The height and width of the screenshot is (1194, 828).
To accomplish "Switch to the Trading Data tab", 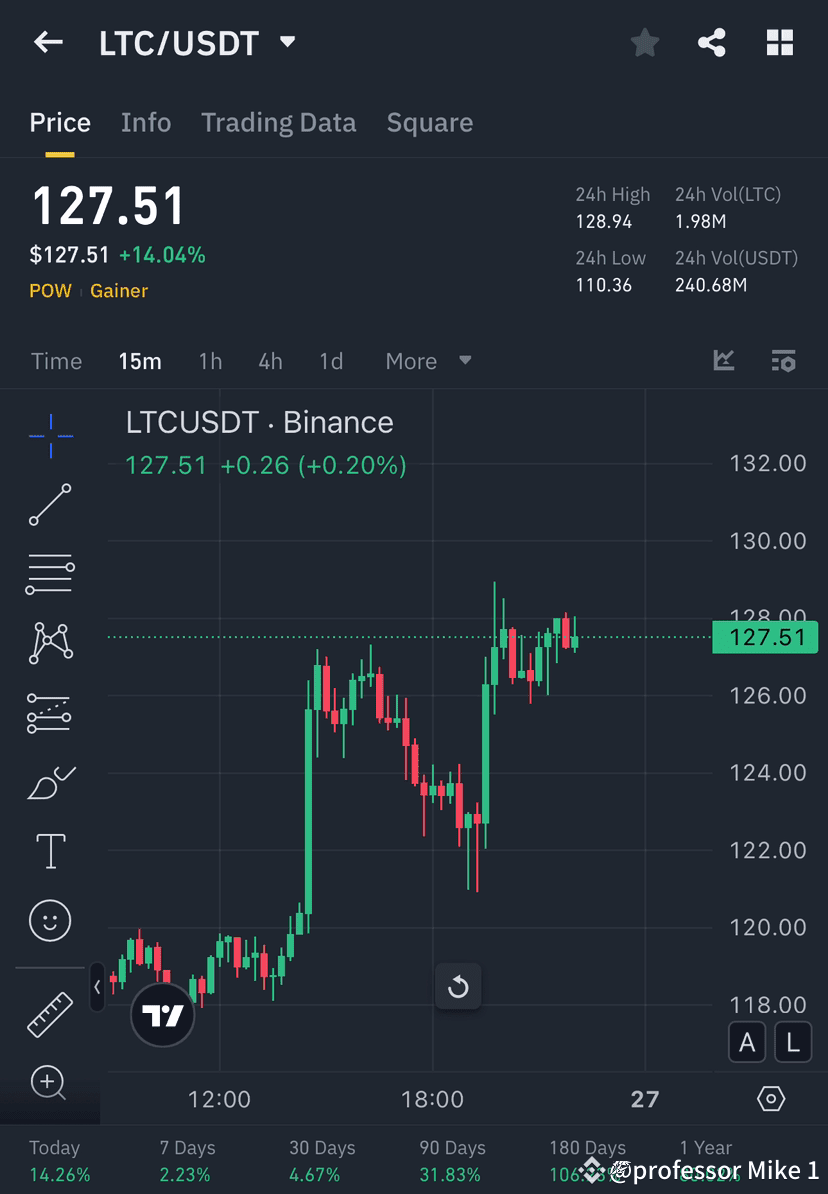I will point(279,122).
